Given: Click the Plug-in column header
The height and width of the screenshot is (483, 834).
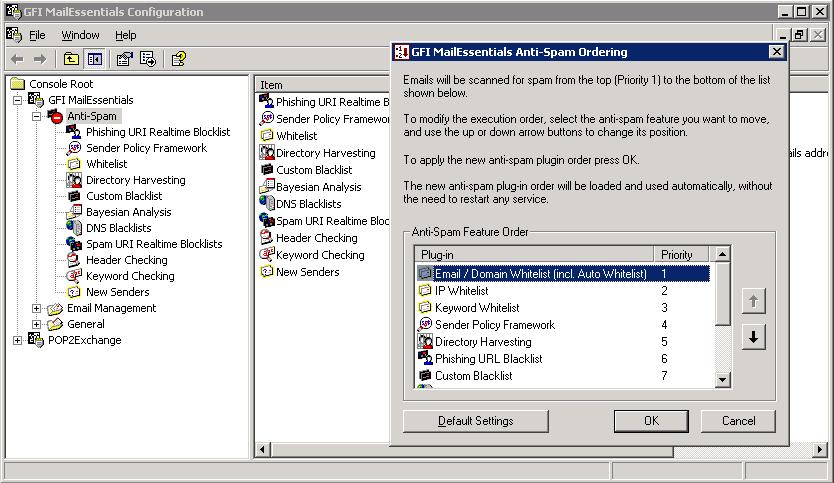Looking at the screenshot, I should [x=534, y=254].
